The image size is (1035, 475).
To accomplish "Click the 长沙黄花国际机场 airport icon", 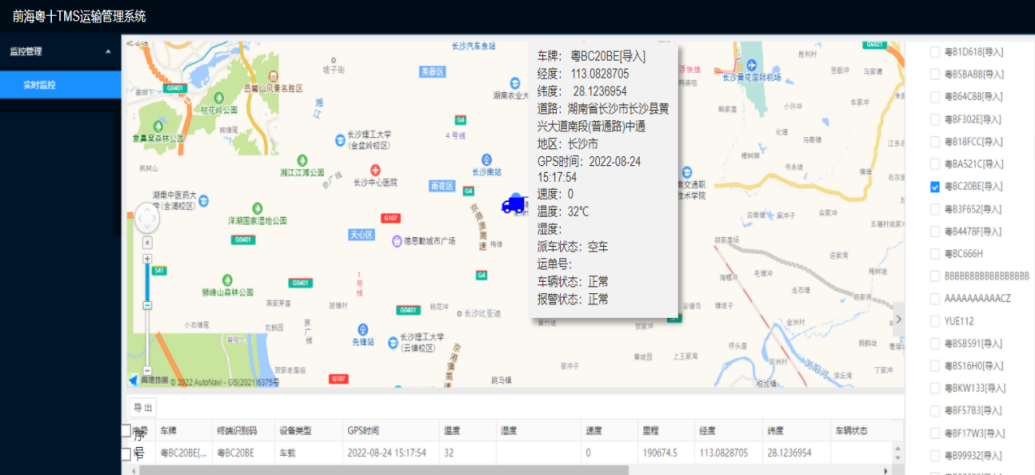I will pyautogui.click(x=751, y=64).
